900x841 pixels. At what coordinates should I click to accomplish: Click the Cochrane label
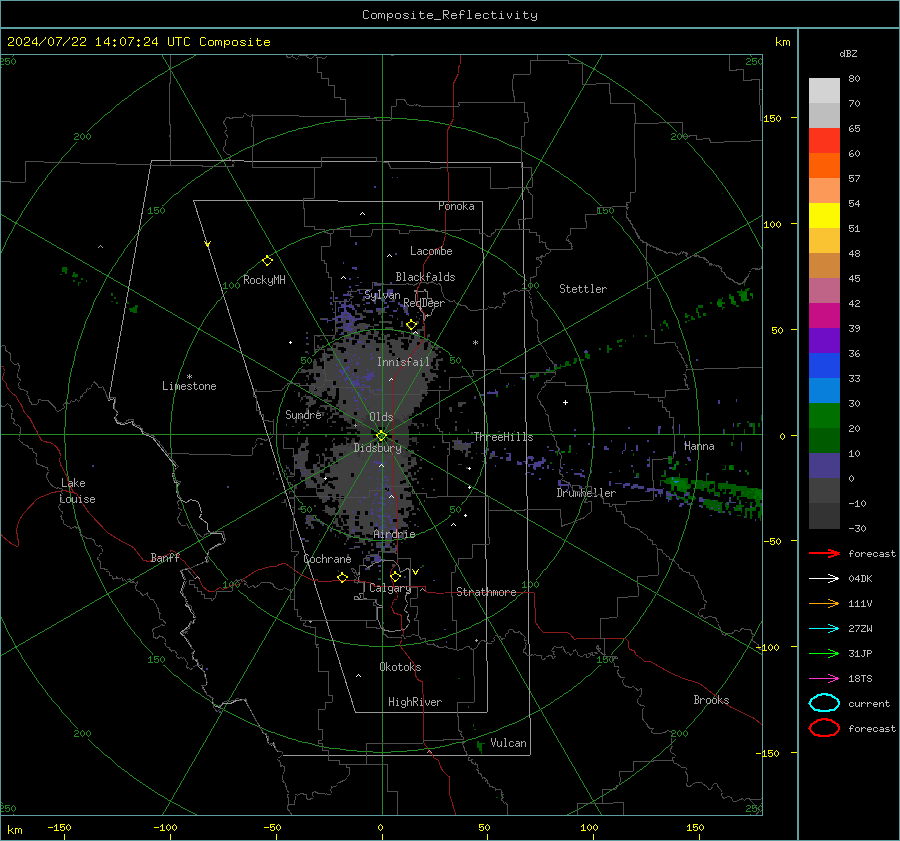click(x=327, y=559)
